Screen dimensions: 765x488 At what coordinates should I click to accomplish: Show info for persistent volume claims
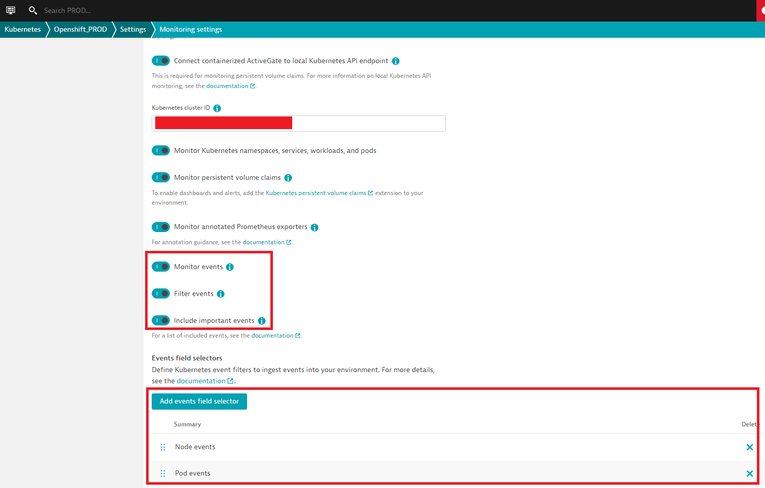coord(288,178)
